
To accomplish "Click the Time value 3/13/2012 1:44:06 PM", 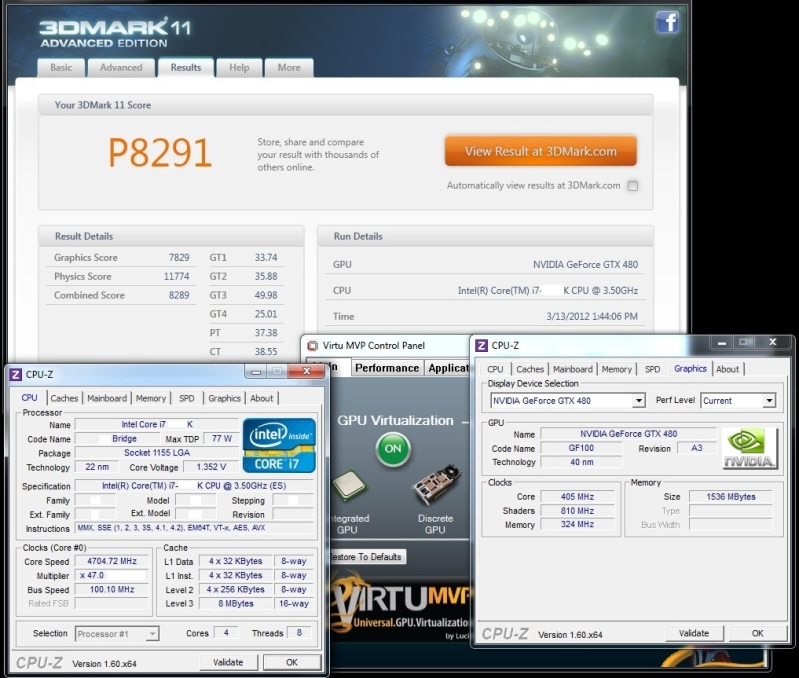I will [592, 316].
